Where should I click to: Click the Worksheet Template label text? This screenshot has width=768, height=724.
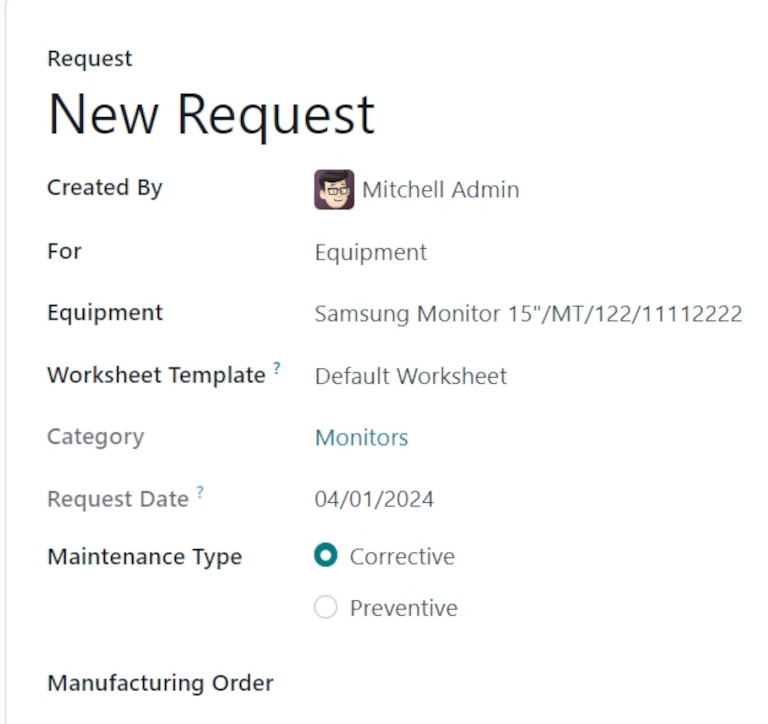[x=156, y=375]
